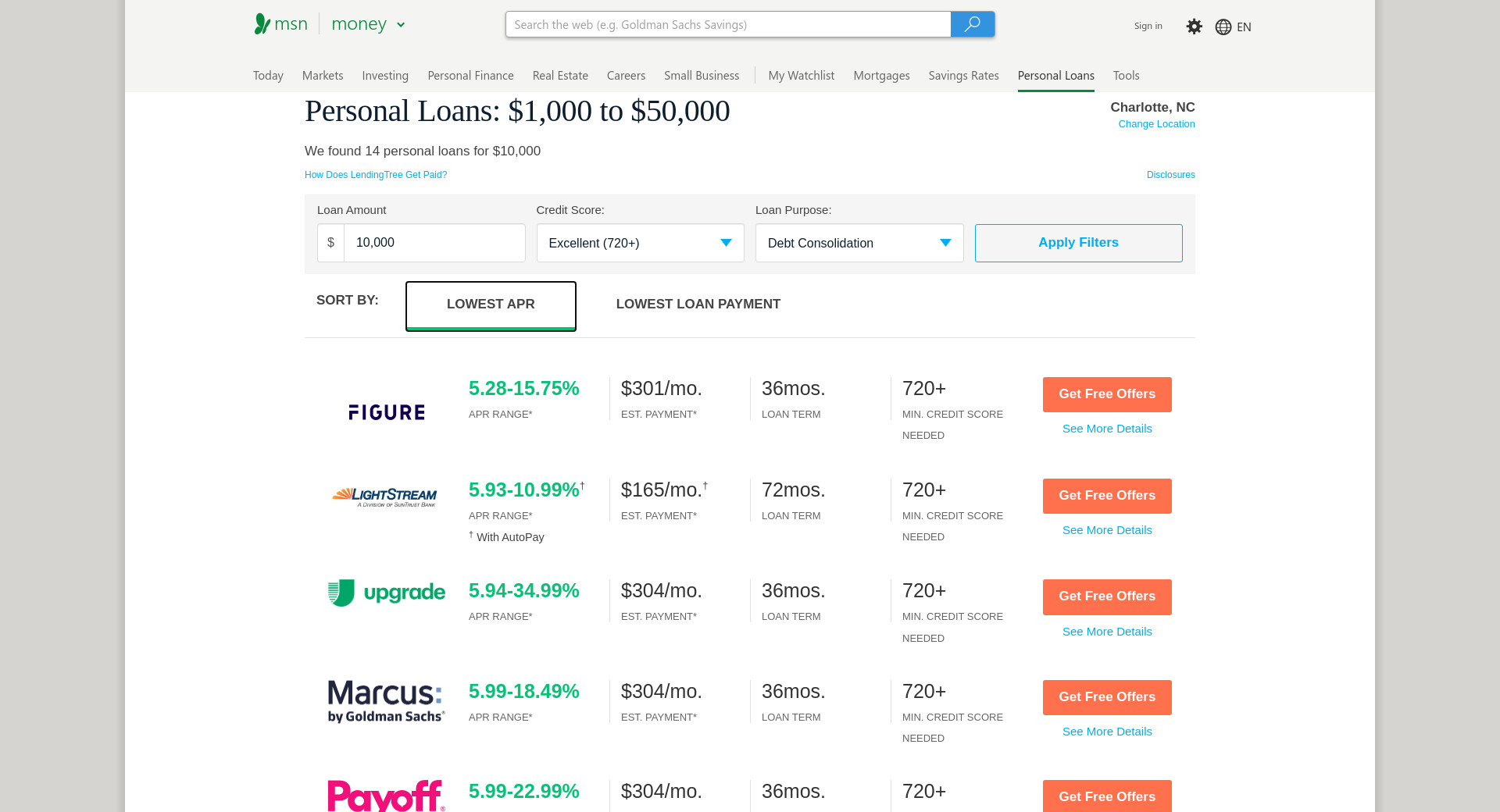The height and width of the screenshot is (812, 1500).
Task: Click the globe language icon
Action: (1223, 27)
